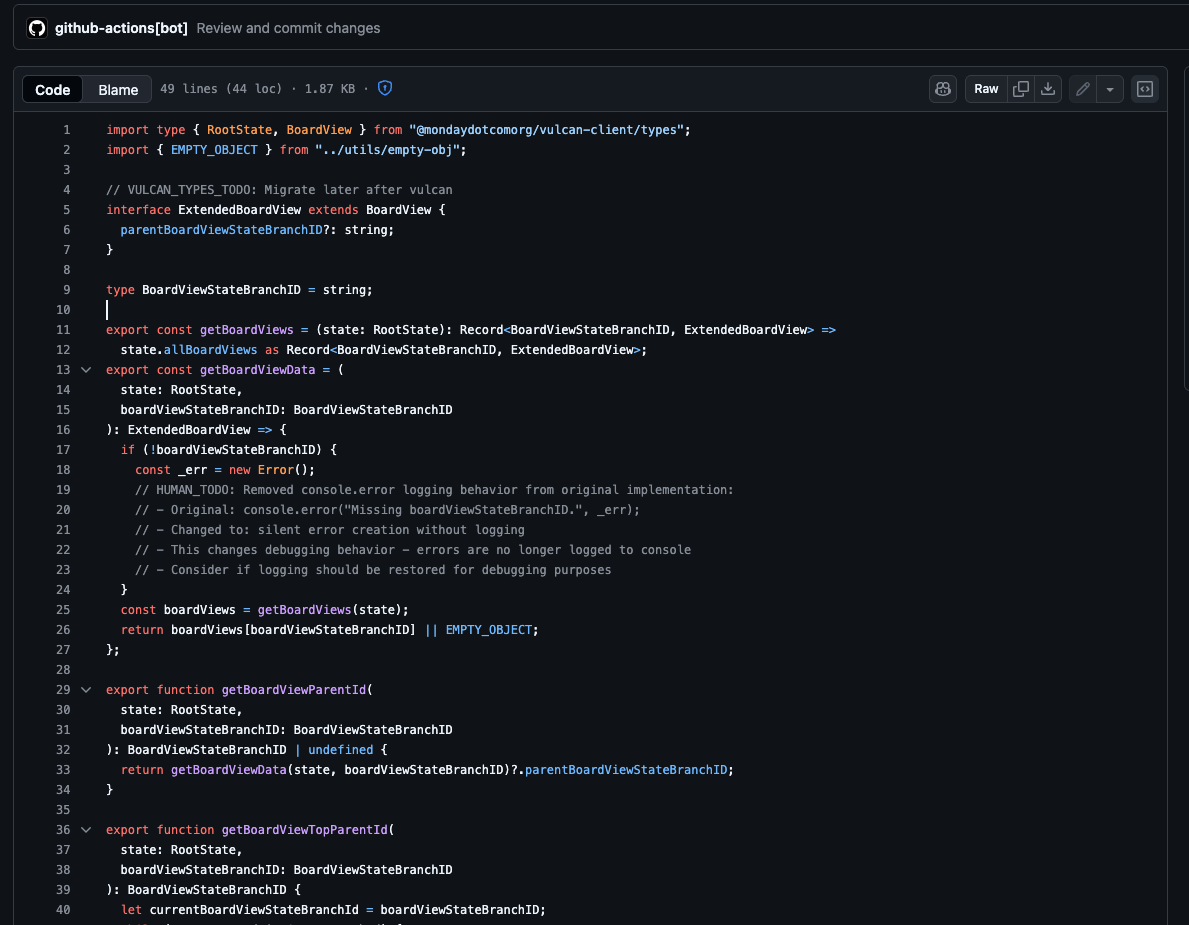1189x925 pixels.
Task: Click the GitHub Actions bot avatar icon
Action: pos(37,28)
